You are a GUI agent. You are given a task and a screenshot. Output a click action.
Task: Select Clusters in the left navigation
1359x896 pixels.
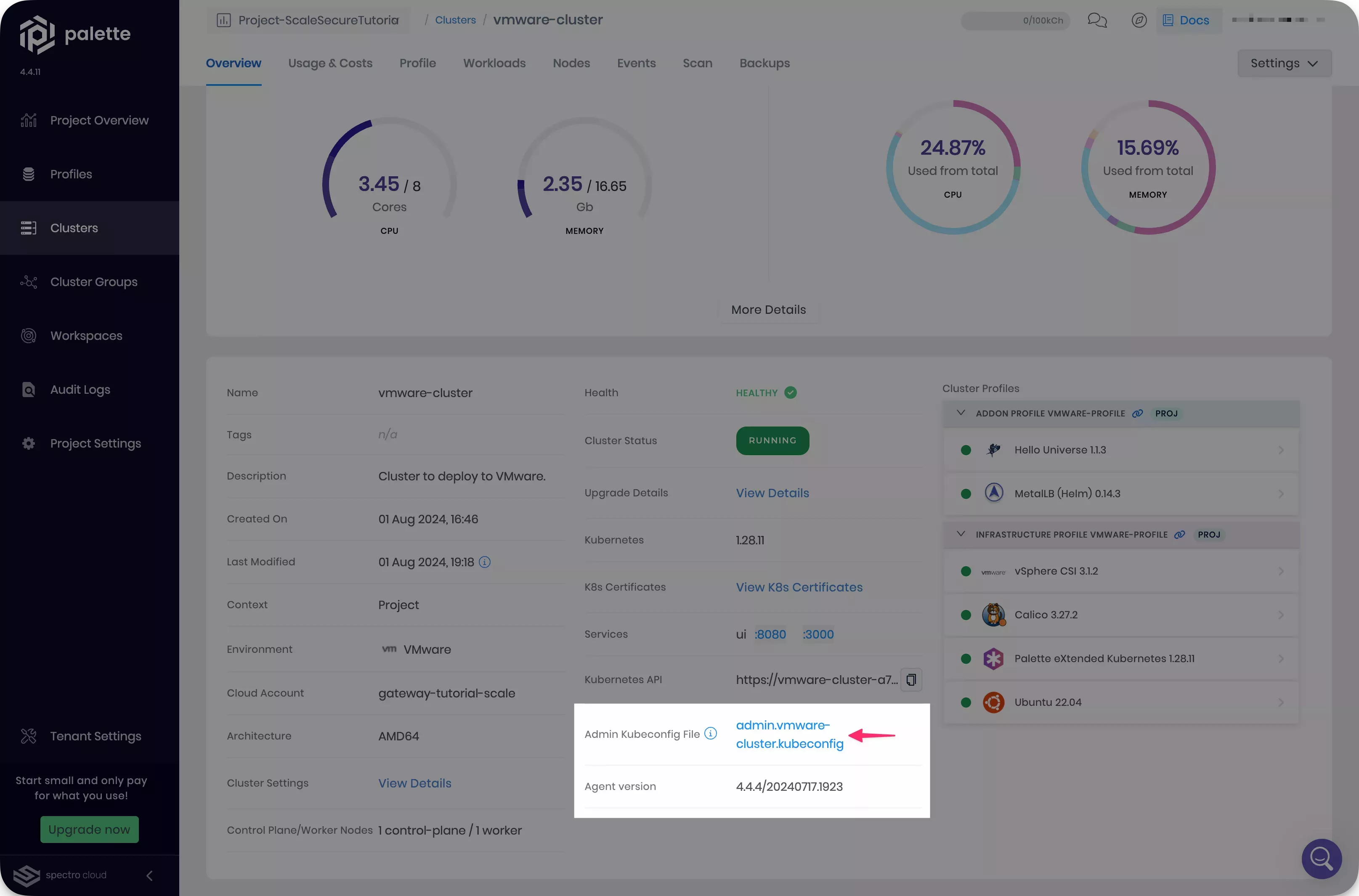click(x=89, y=228)
